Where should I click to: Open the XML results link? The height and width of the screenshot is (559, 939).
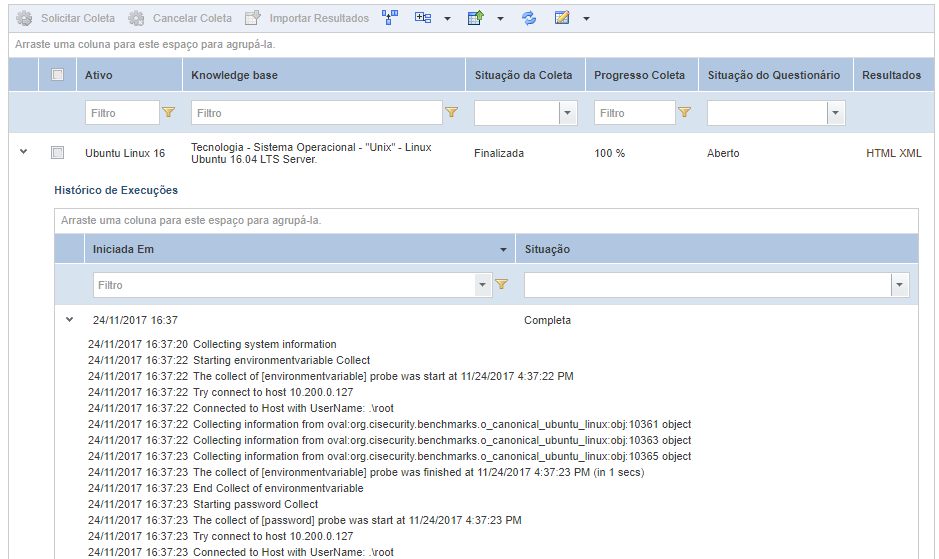910,153
